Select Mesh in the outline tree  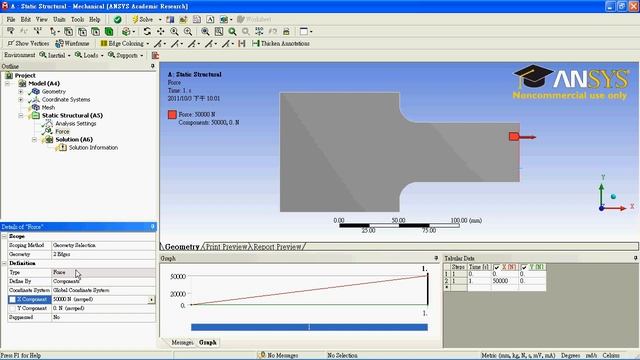(x=48, y=107)
